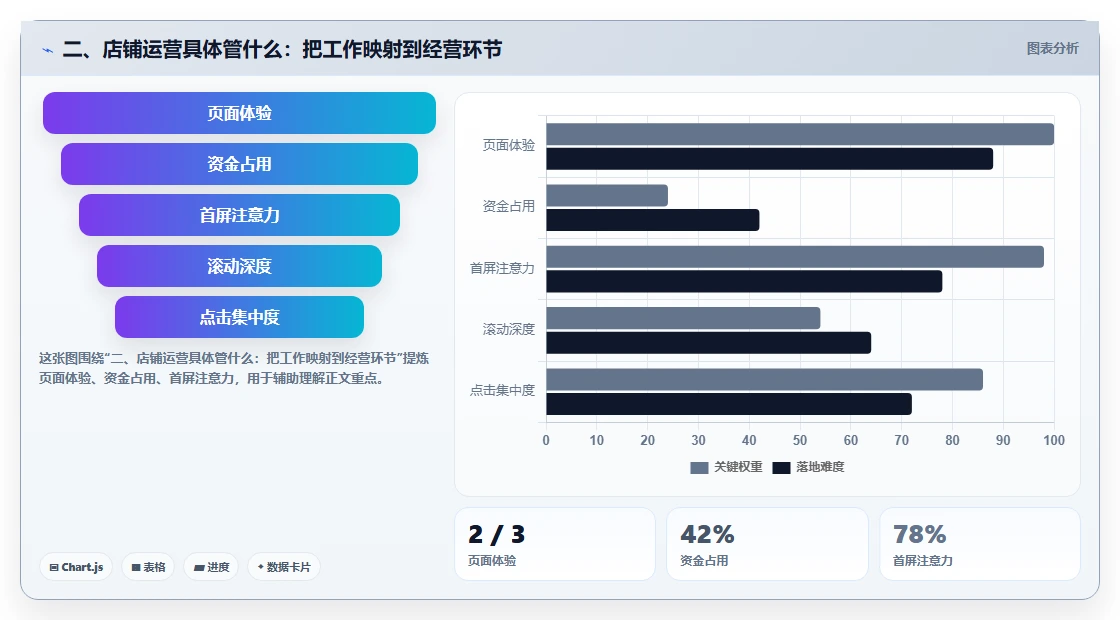Screen dimensions: 1120x620
Task: Select the 首屏注意力 funnel stage
Action: [239, 215]
